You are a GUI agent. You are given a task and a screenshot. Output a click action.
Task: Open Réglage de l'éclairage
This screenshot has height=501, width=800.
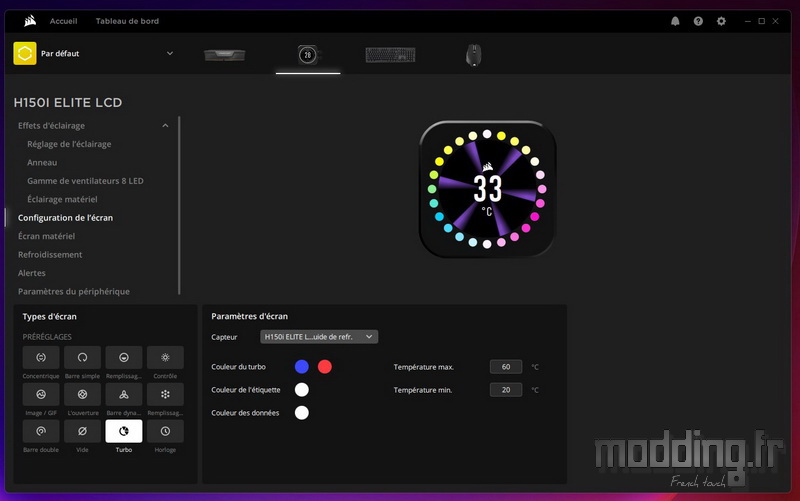(x=69, y=144)
